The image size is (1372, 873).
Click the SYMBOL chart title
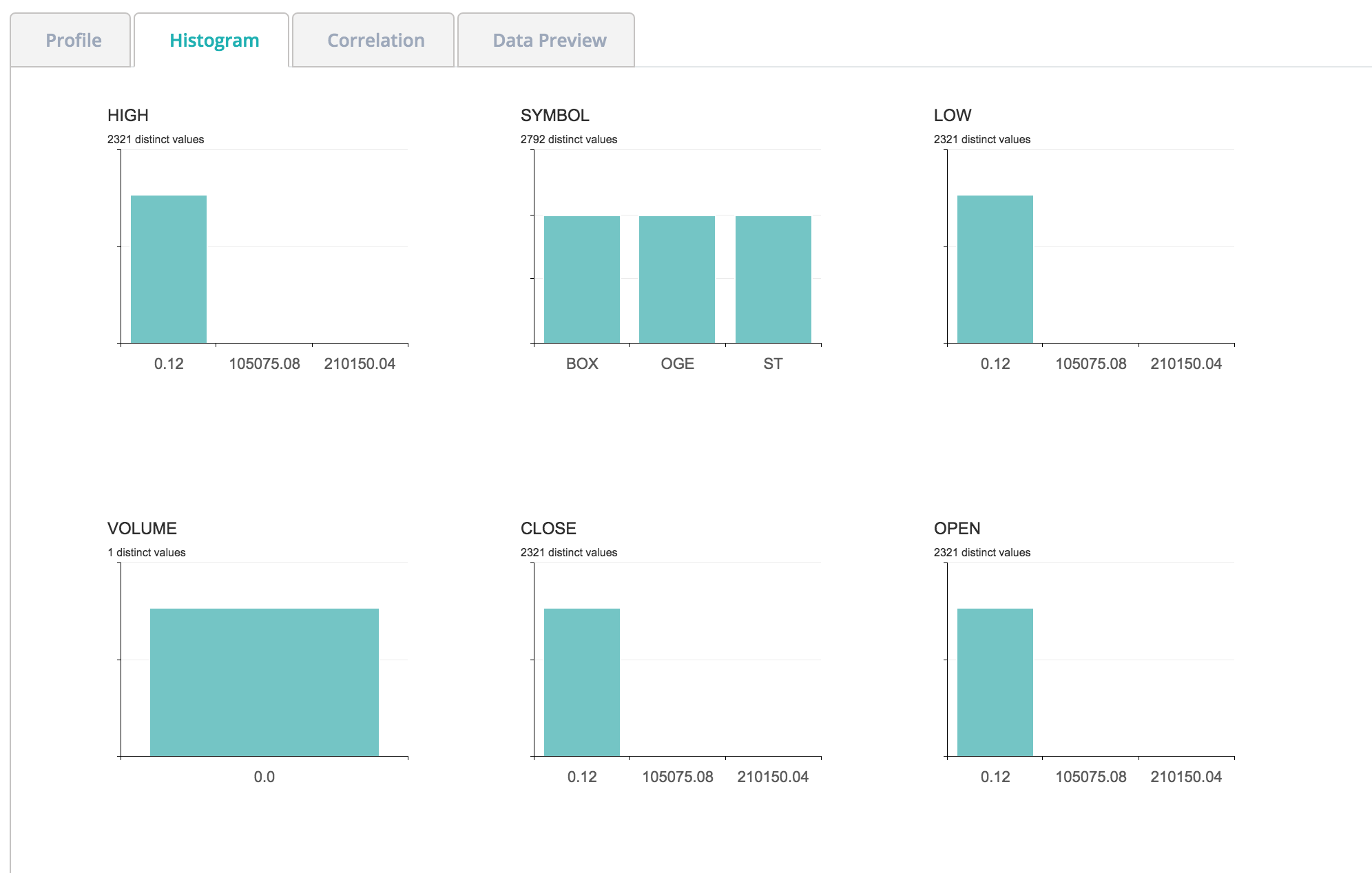(x=554, y=115)
